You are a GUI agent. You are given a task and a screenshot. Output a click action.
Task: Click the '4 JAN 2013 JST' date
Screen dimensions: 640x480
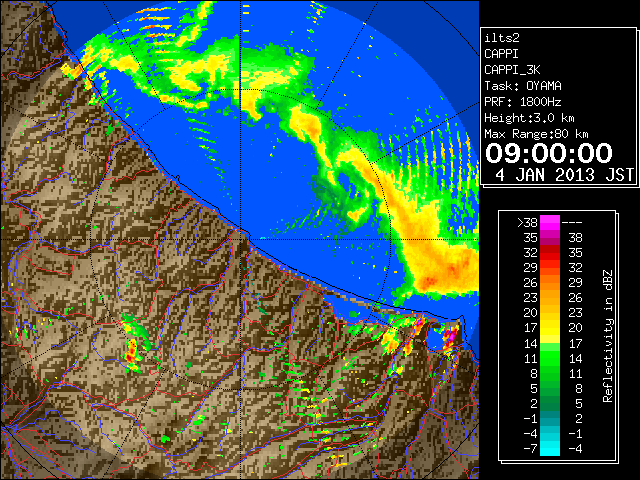pos(564,175)
